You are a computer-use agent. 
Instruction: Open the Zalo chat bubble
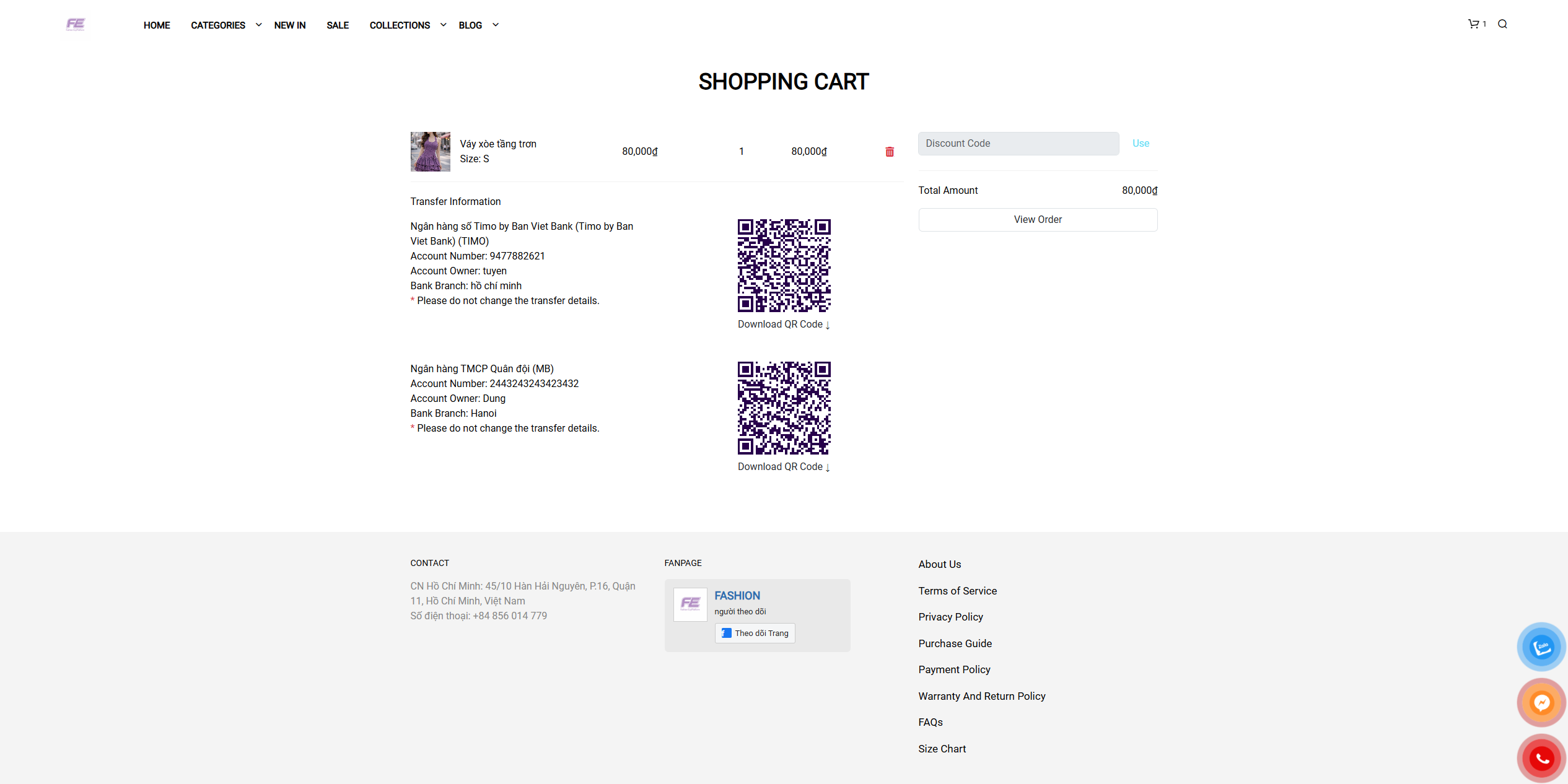[1541, 647]
